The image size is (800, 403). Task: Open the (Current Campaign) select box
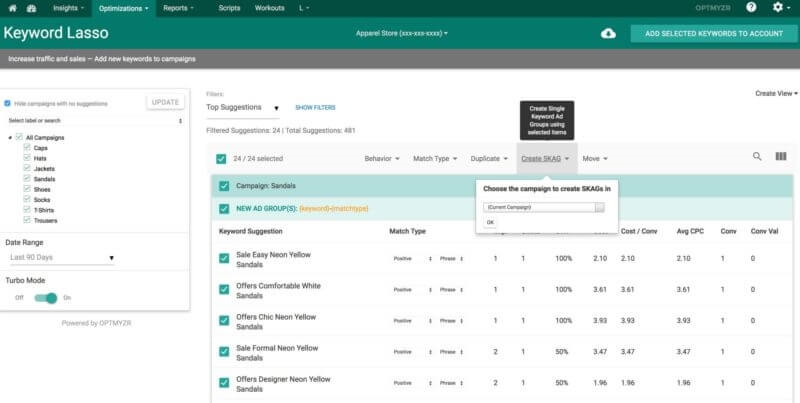(544, 207)
